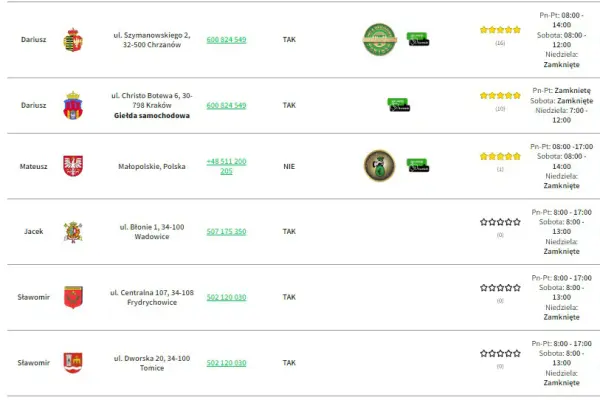Click the small green-black badge in Kraków row
This screenshot has height=400, width=600.
click(x=399, y=105)
